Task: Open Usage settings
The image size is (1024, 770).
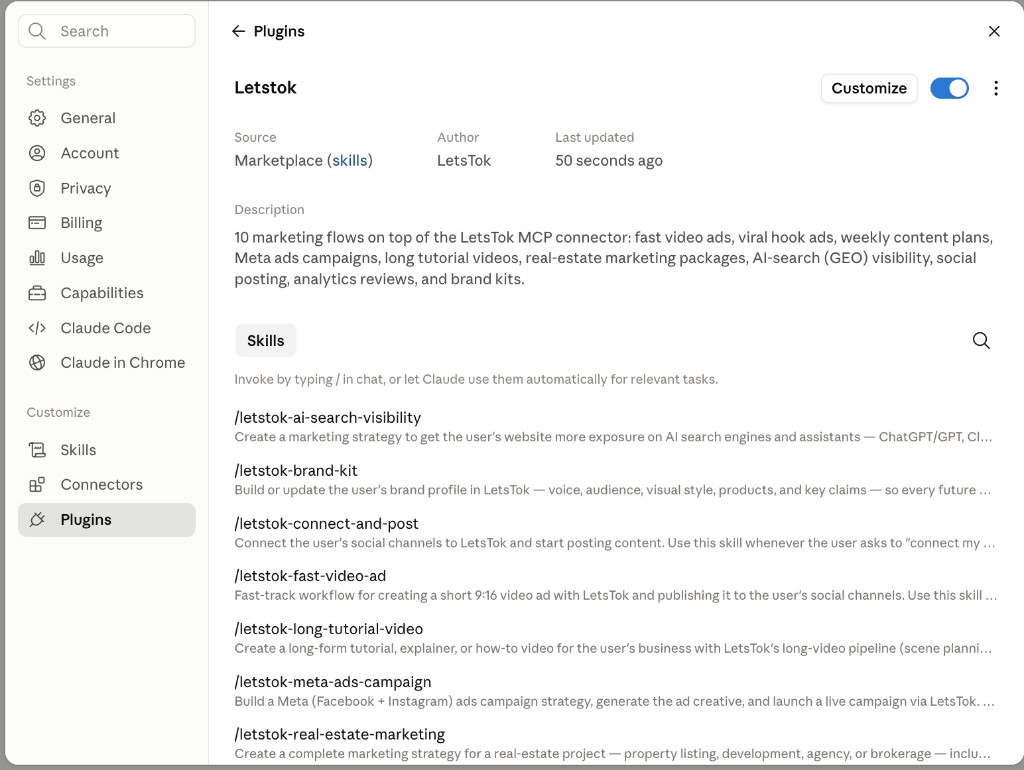Action: [x=106, y=258]
